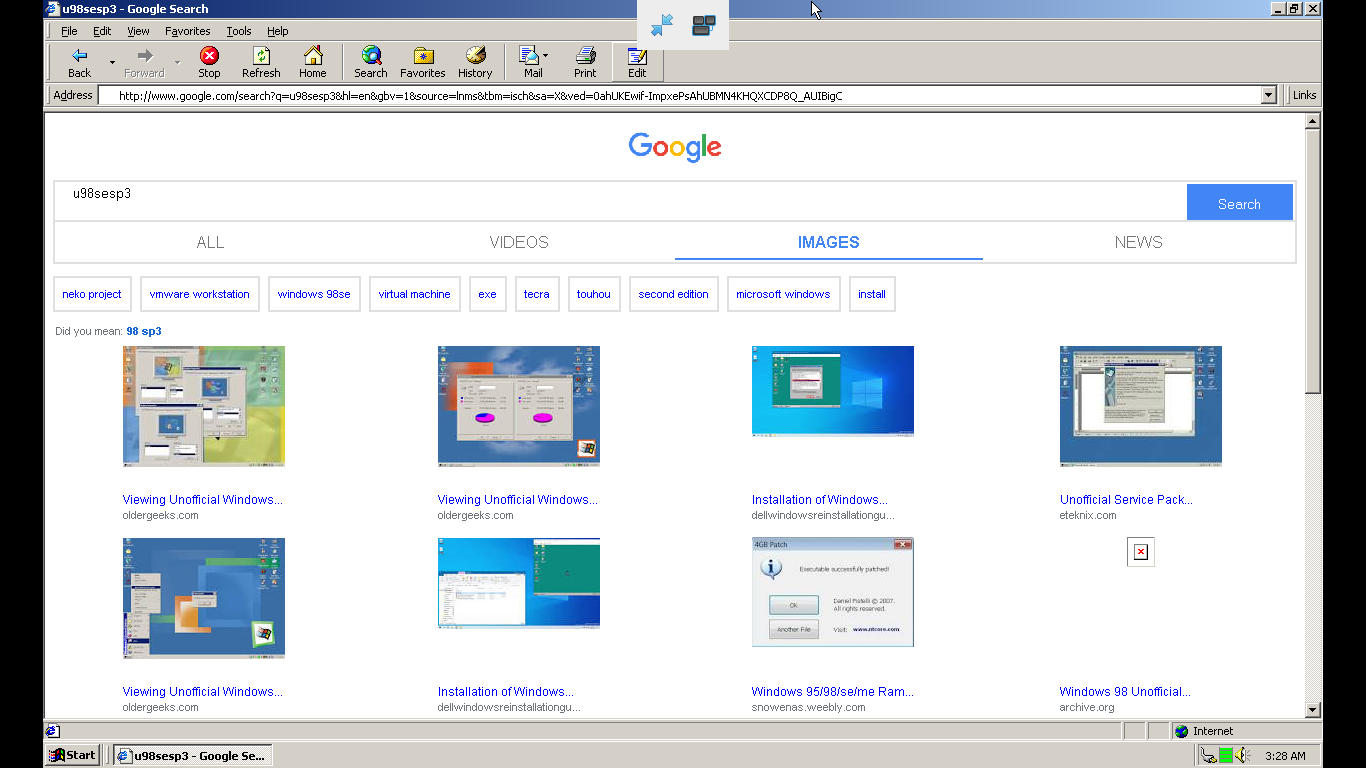Click the Google Search taskbar window button
Screen dimensions: 1366x768
tap(192, 755)
